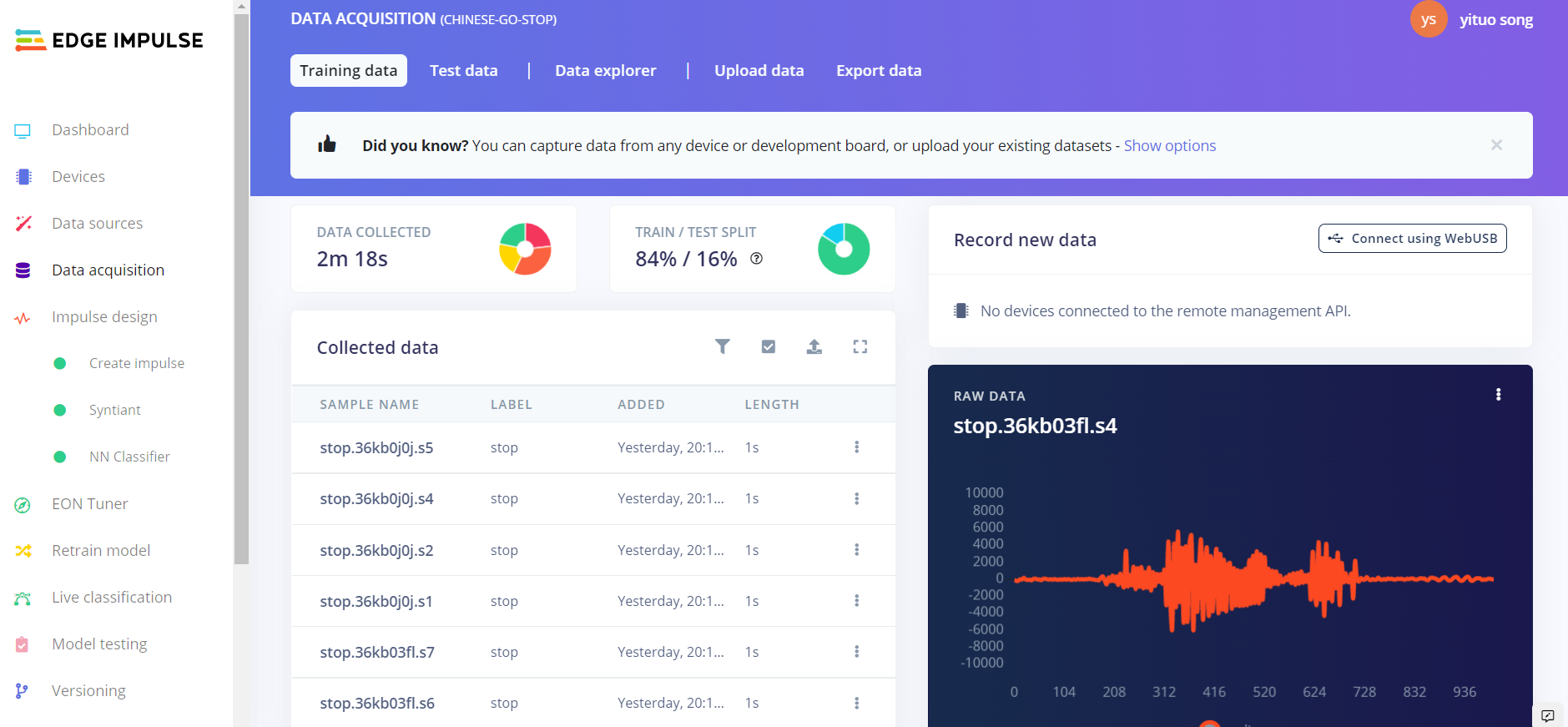This screenshot has height=727, width=1568.
Task: Click the scroll-up arrow on sidebar scrollbar
Action: pos(241,7)
